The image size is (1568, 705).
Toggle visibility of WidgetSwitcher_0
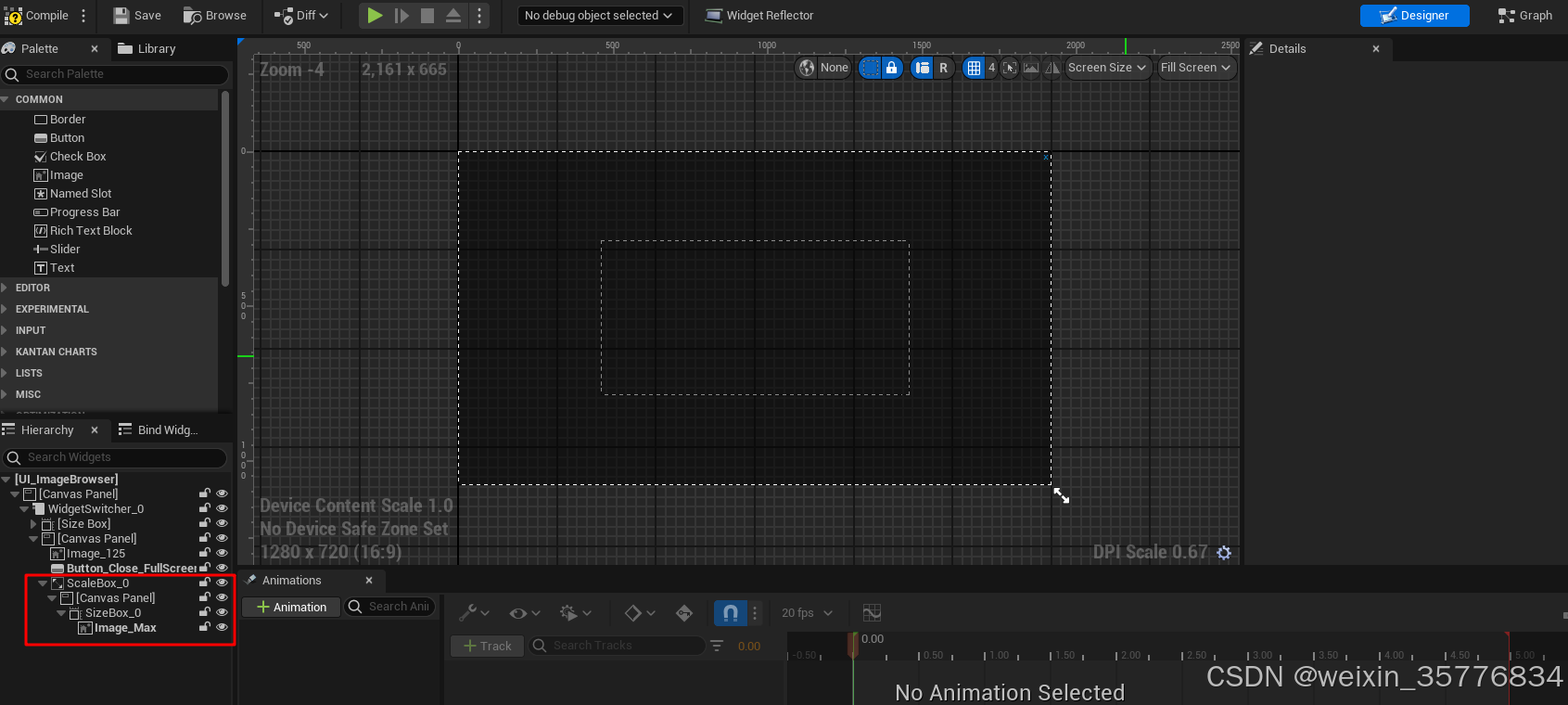[x=222, y=509]
